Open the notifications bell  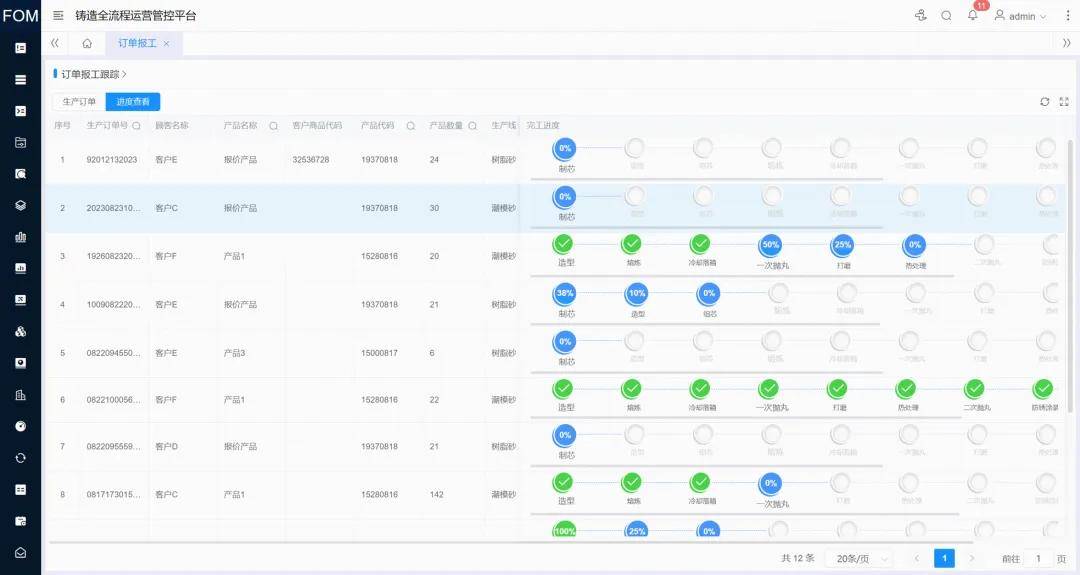pyautogui.click(x=972, y=16)
